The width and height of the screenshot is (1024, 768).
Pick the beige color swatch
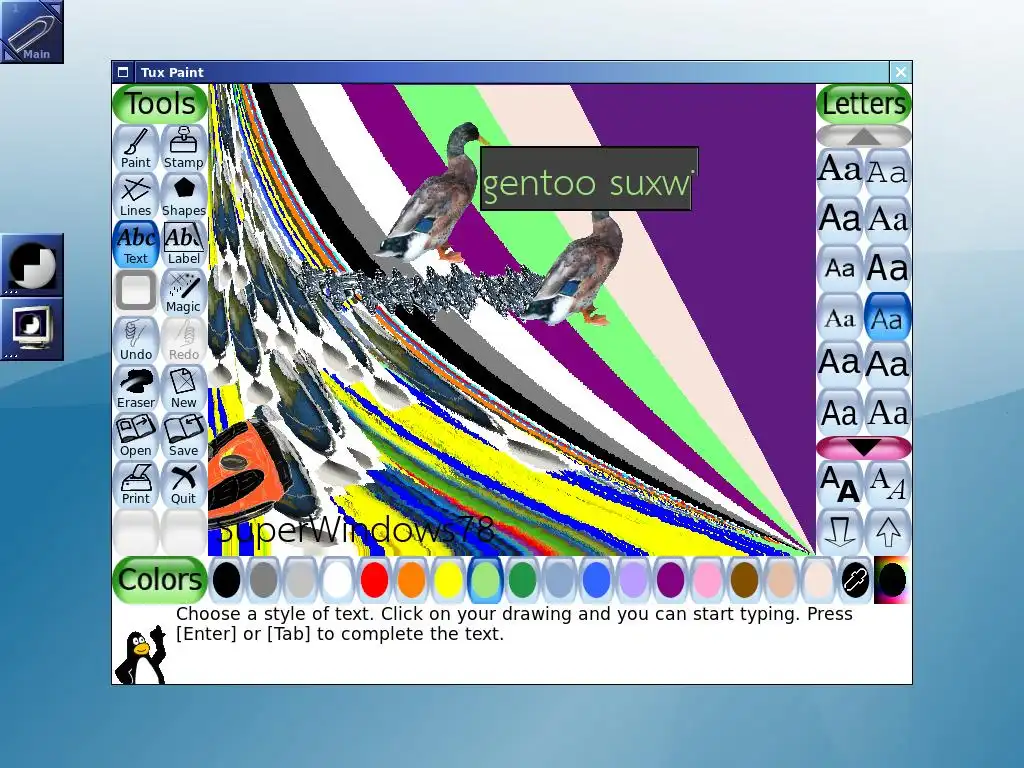pyautogui.click(x=818, y=580)
